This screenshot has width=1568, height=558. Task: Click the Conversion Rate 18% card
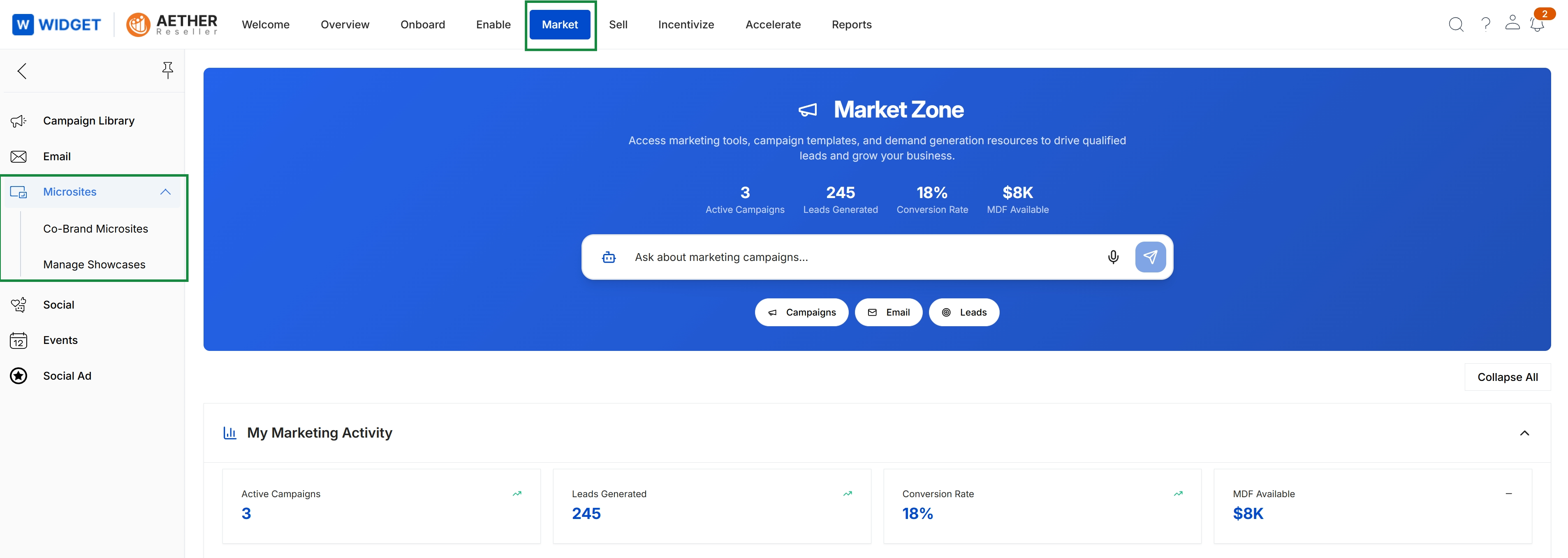1042,506
